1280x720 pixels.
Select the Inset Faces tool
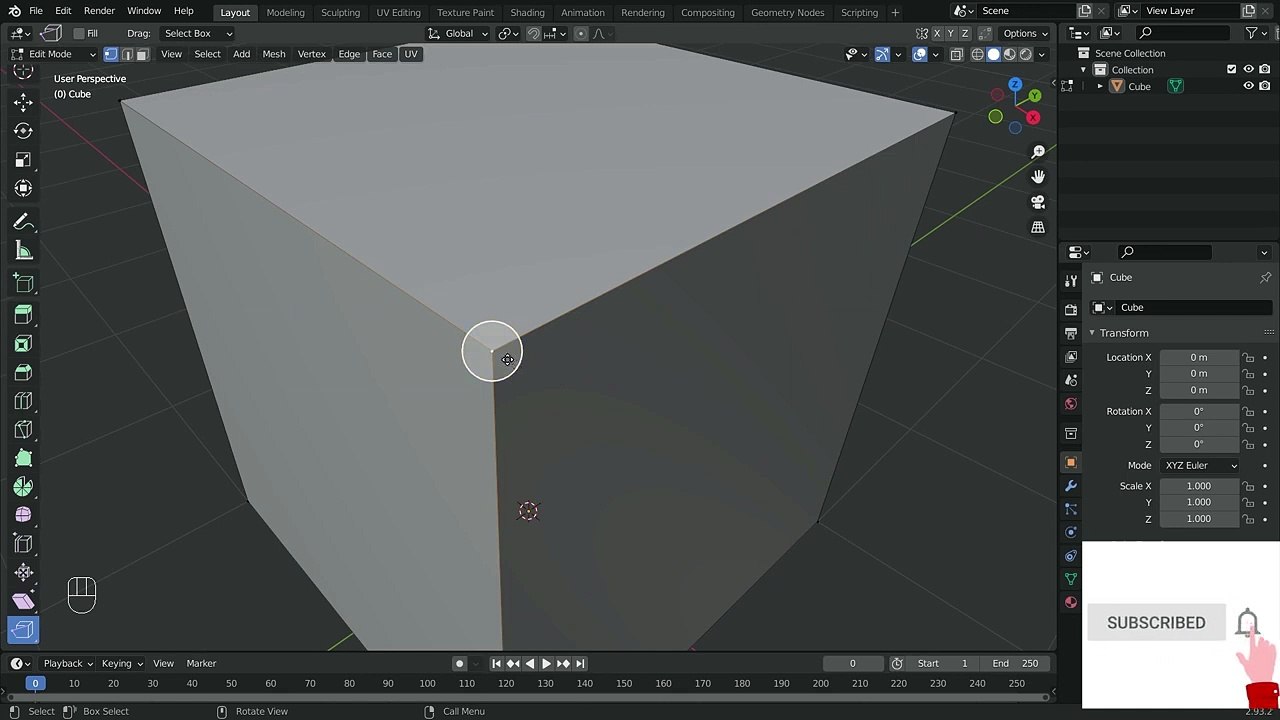pos(23,344)
